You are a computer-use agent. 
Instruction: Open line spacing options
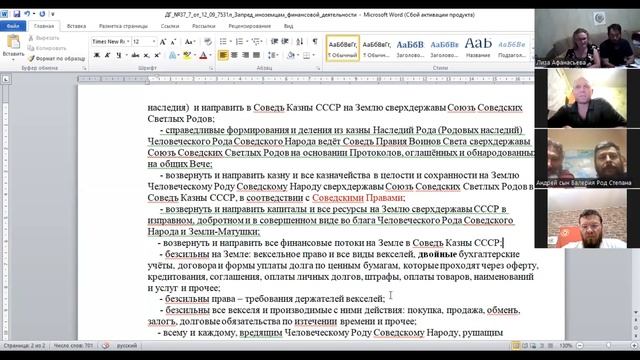273,55
